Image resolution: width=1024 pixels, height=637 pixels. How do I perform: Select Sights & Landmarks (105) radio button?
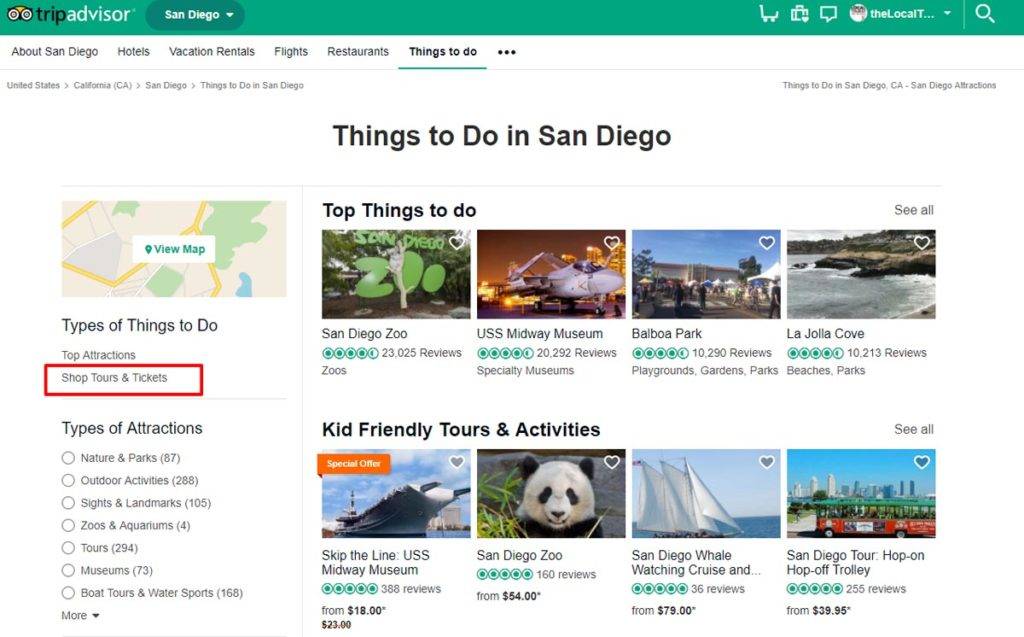tap(68, 503)
